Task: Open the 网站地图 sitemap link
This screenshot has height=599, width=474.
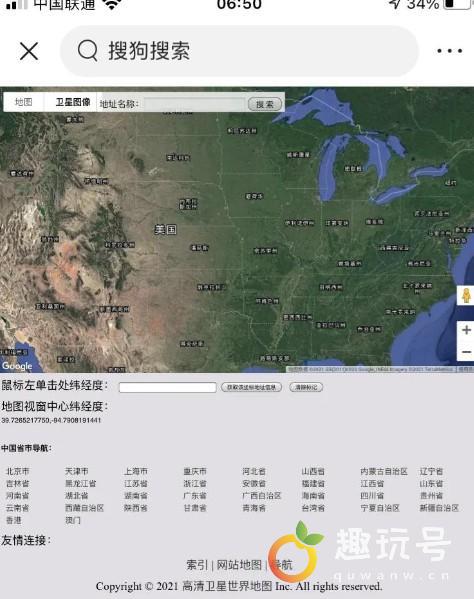Action: [x=239, y=565]
